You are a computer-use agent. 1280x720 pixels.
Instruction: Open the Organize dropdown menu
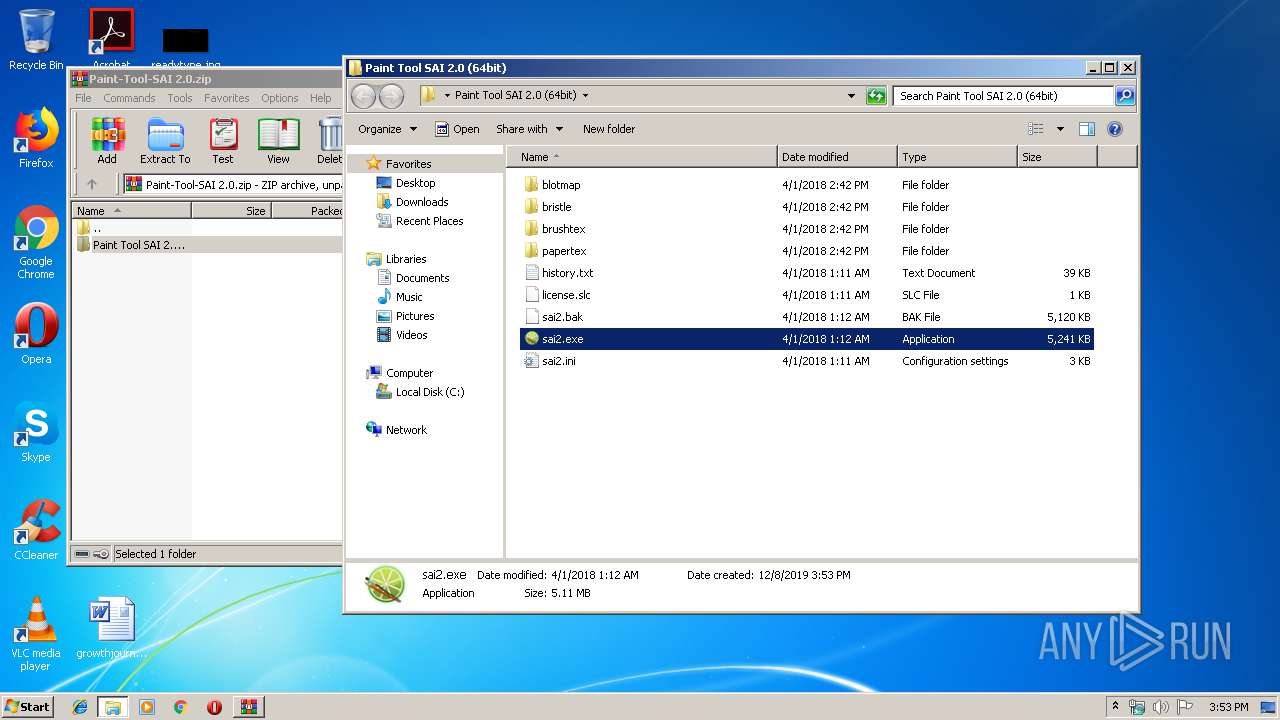pos(386,129)
